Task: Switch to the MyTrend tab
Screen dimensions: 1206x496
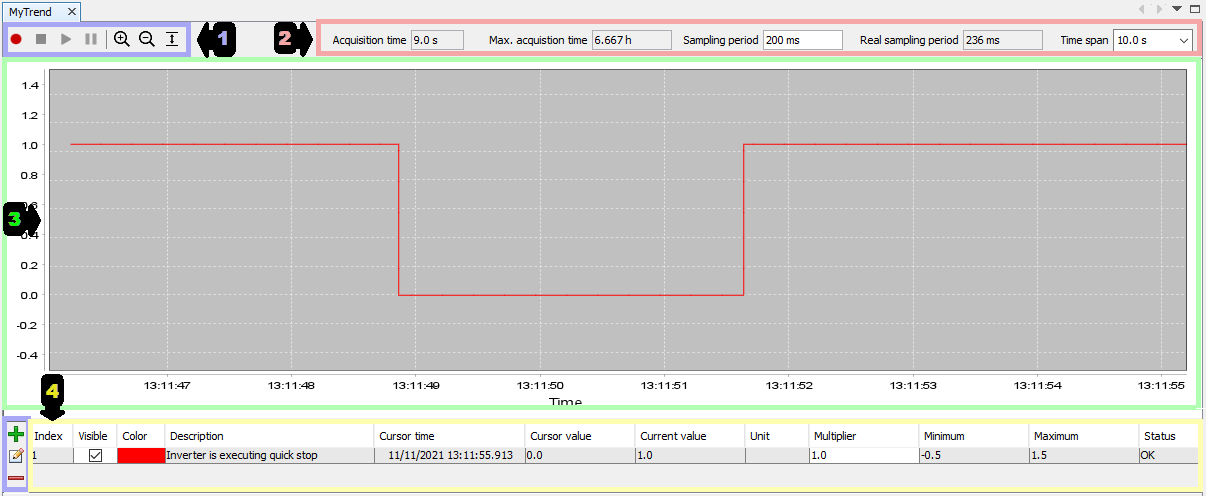Action: pos(30,11)
